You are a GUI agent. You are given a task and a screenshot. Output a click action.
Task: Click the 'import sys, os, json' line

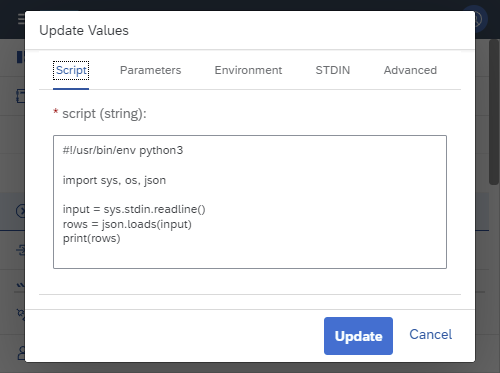114,180
